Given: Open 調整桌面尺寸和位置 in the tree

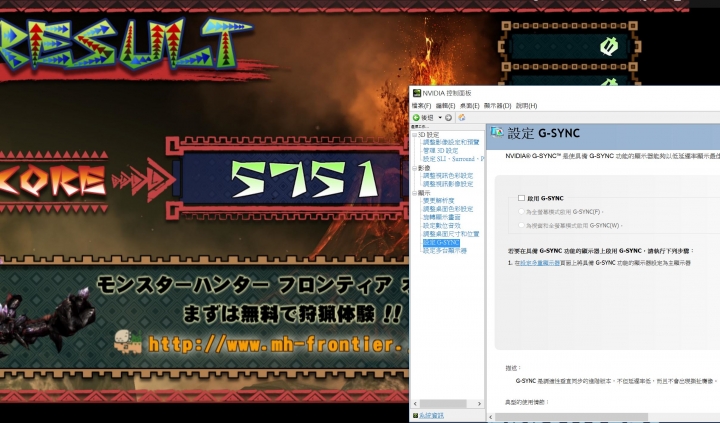Looking at the screenshot, I should coord(451,234).
